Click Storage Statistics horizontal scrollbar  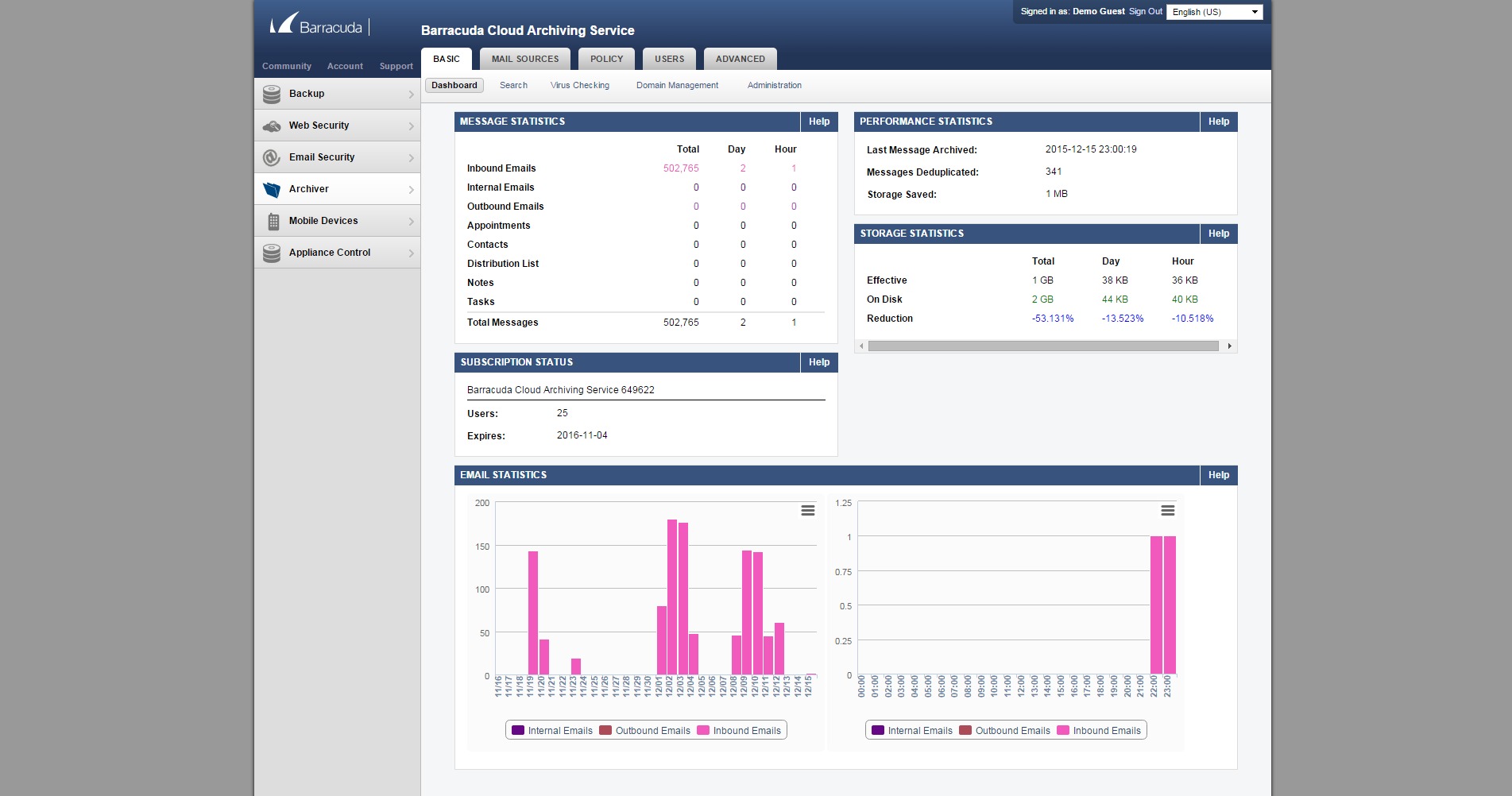[x=1043, y=346]
